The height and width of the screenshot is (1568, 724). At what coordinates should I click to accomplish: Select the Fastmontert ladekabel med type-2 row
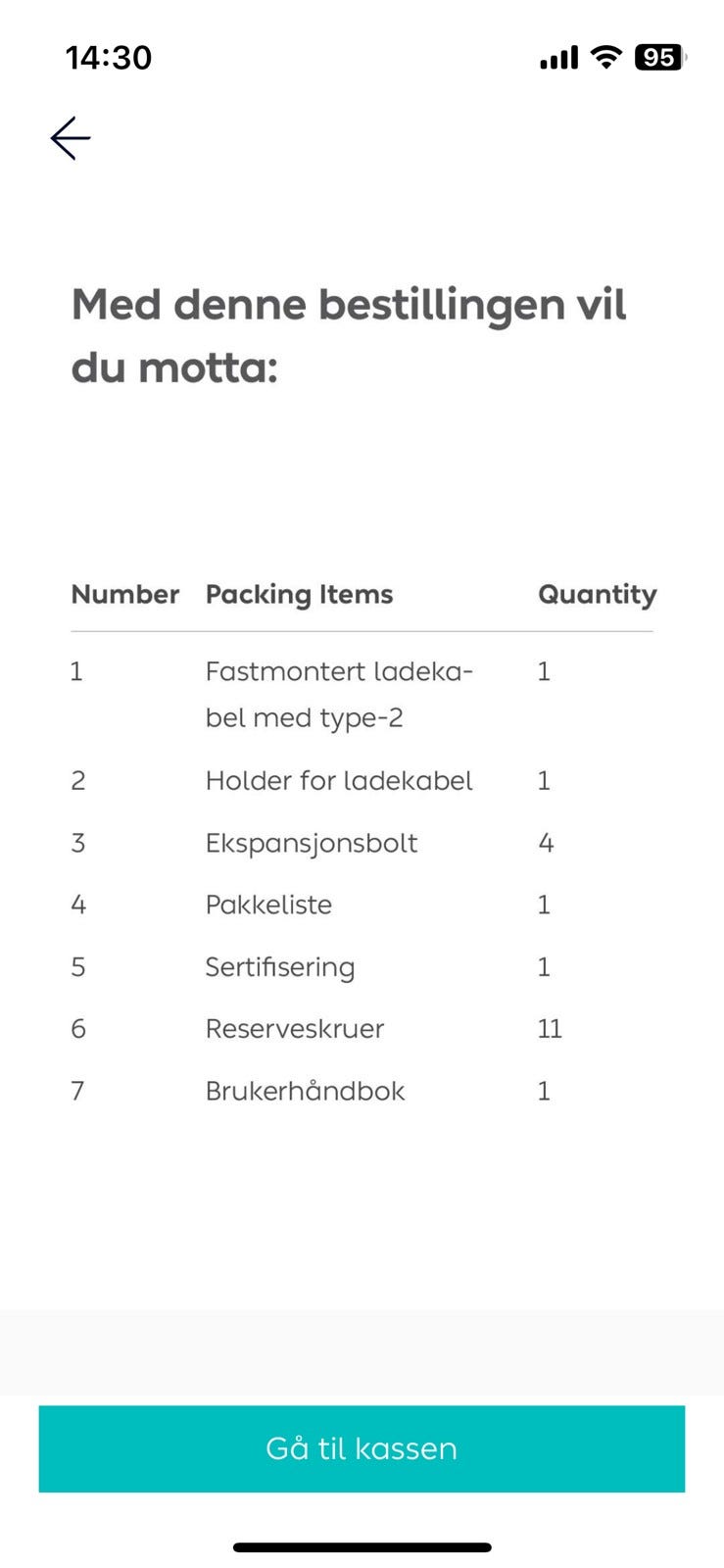(x=339, y=695)
